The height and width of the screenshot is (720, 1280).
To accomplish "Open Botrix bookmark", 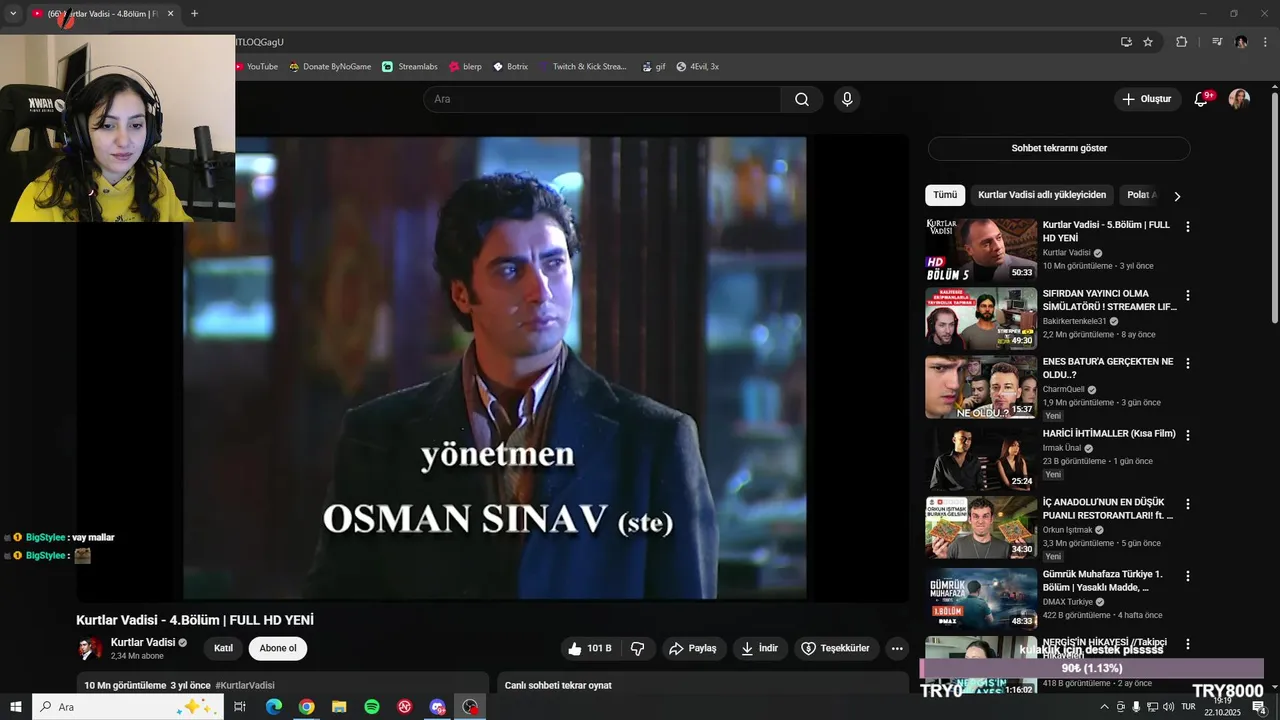I will (509, 67).
